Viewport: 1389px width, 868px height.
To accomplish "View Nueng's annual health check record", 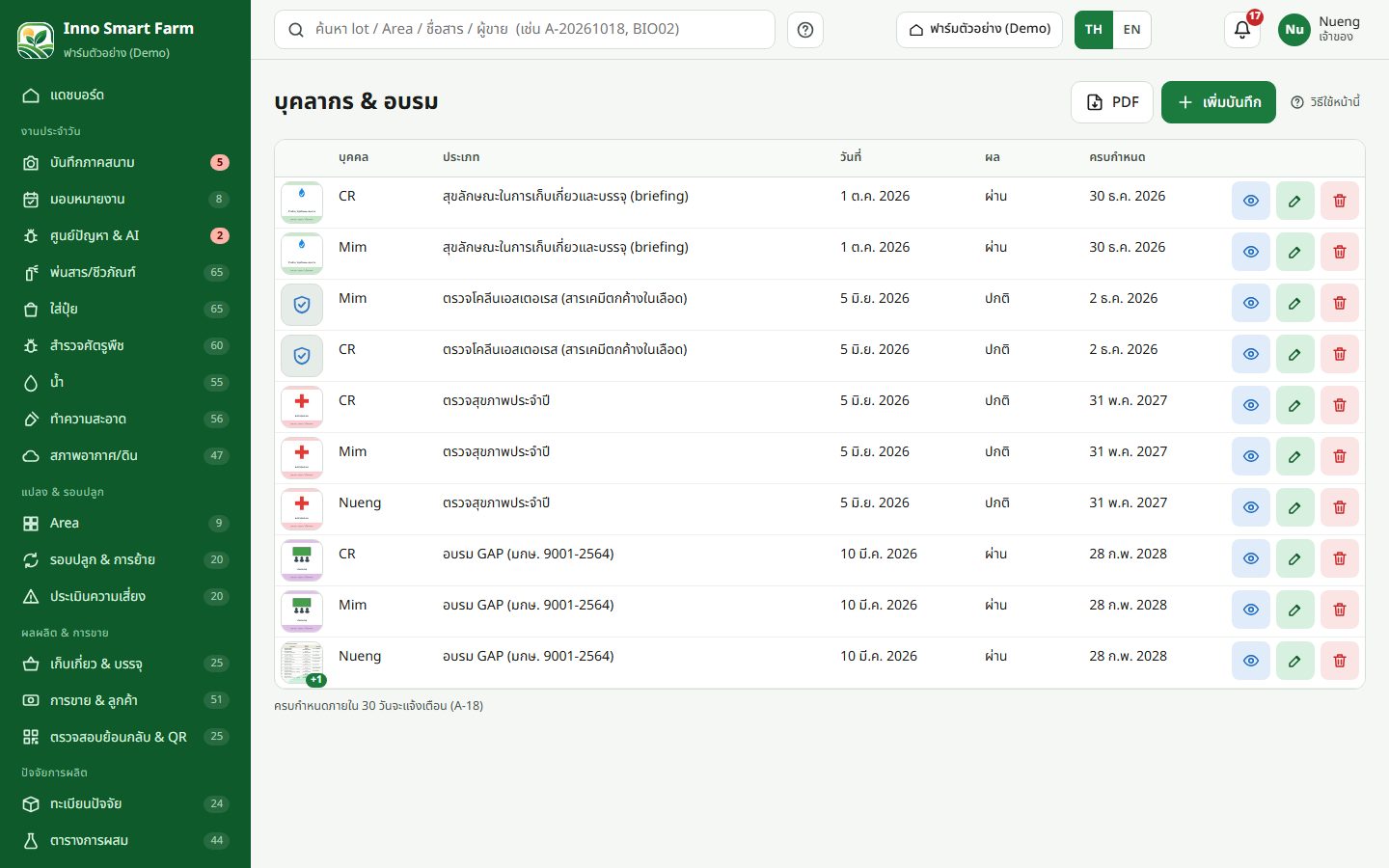I will [1251, 507].
